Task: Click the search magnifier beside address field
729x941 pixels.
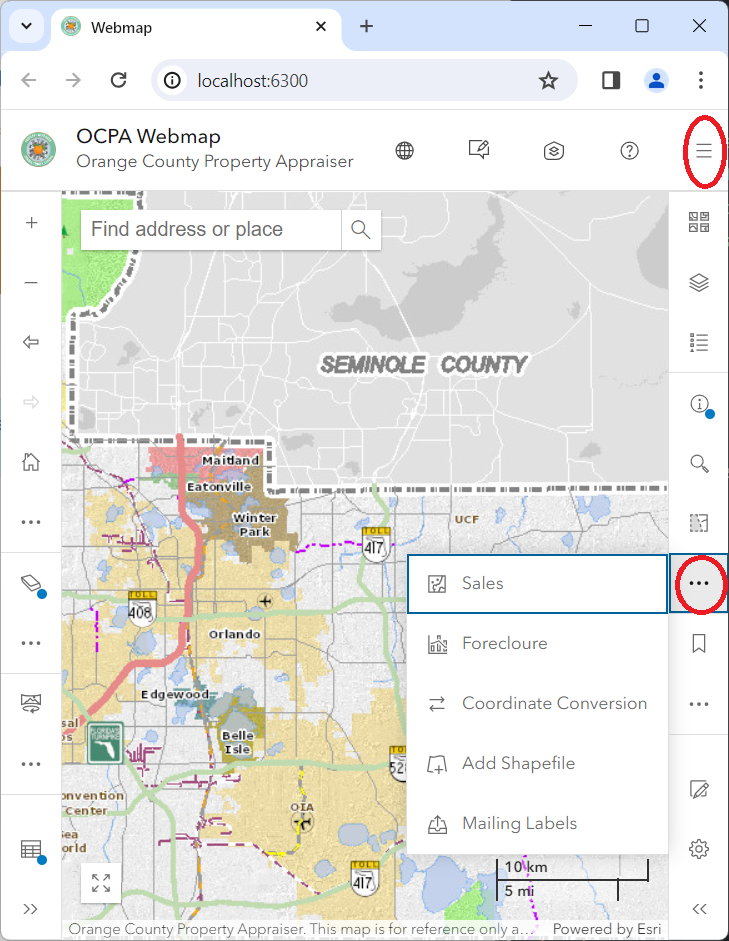Action: [x=361, y=229]
